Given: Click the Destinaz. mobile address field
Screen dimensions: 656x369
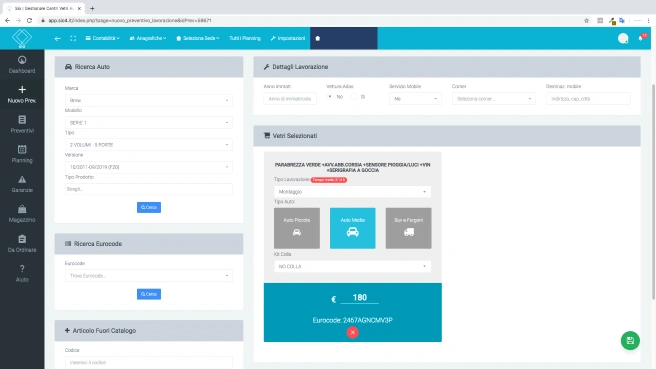Looking at the screenshot, I should click(x=588, y=99).
